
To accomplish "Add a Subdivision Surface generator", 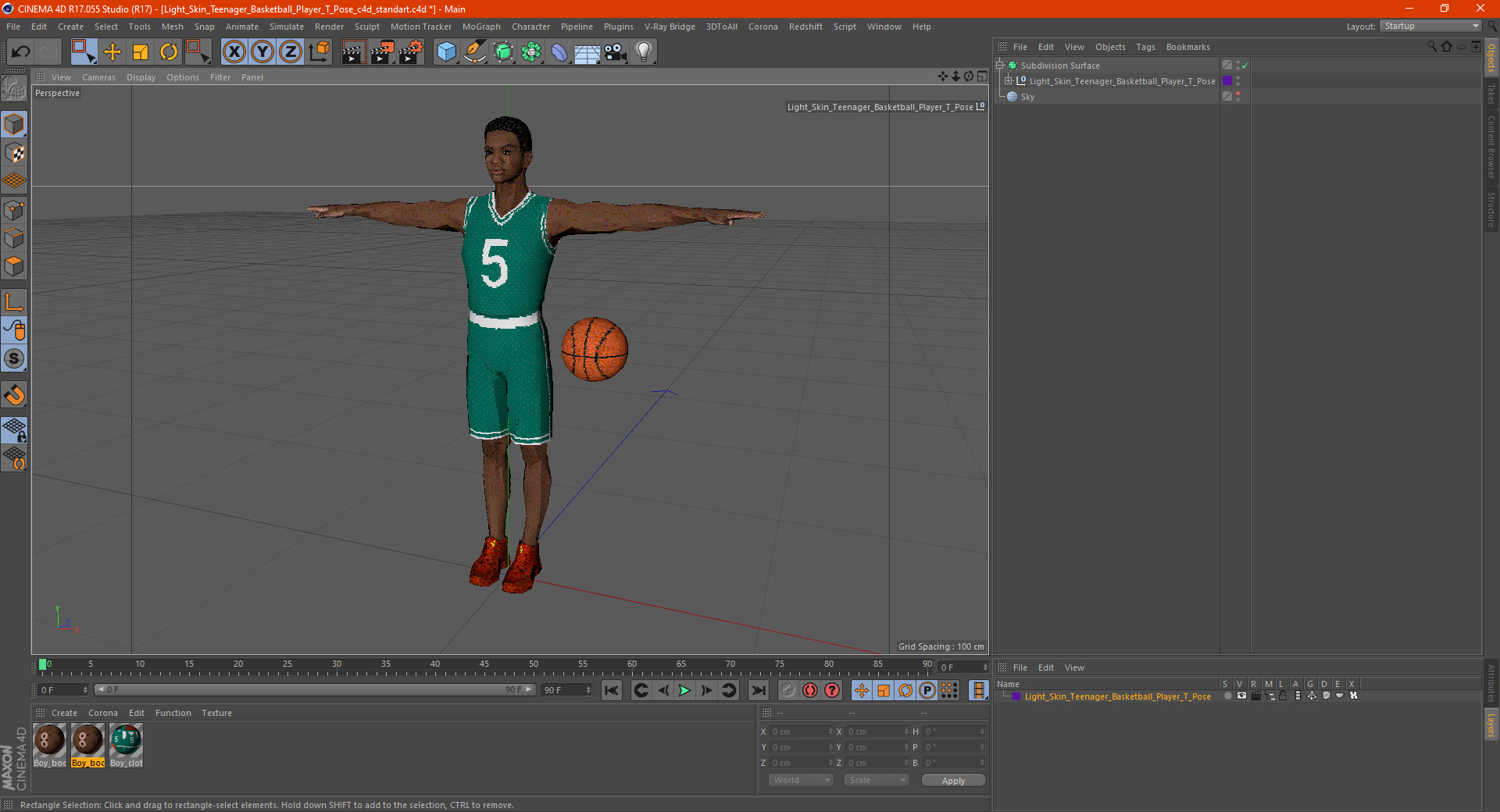I will (504, 52).
